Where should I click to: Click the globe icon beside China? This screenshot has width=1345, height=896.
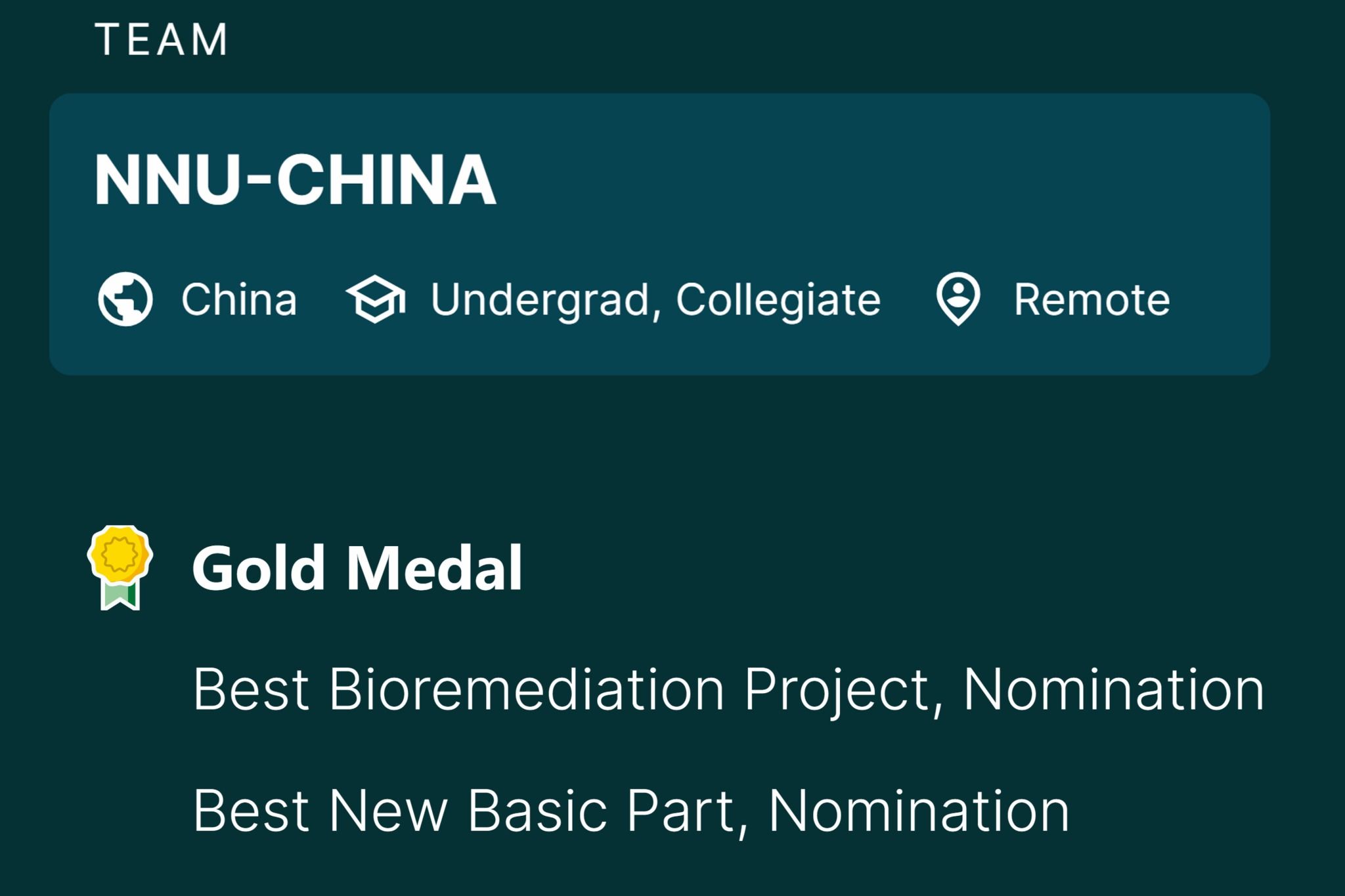(x=125, y=299)
